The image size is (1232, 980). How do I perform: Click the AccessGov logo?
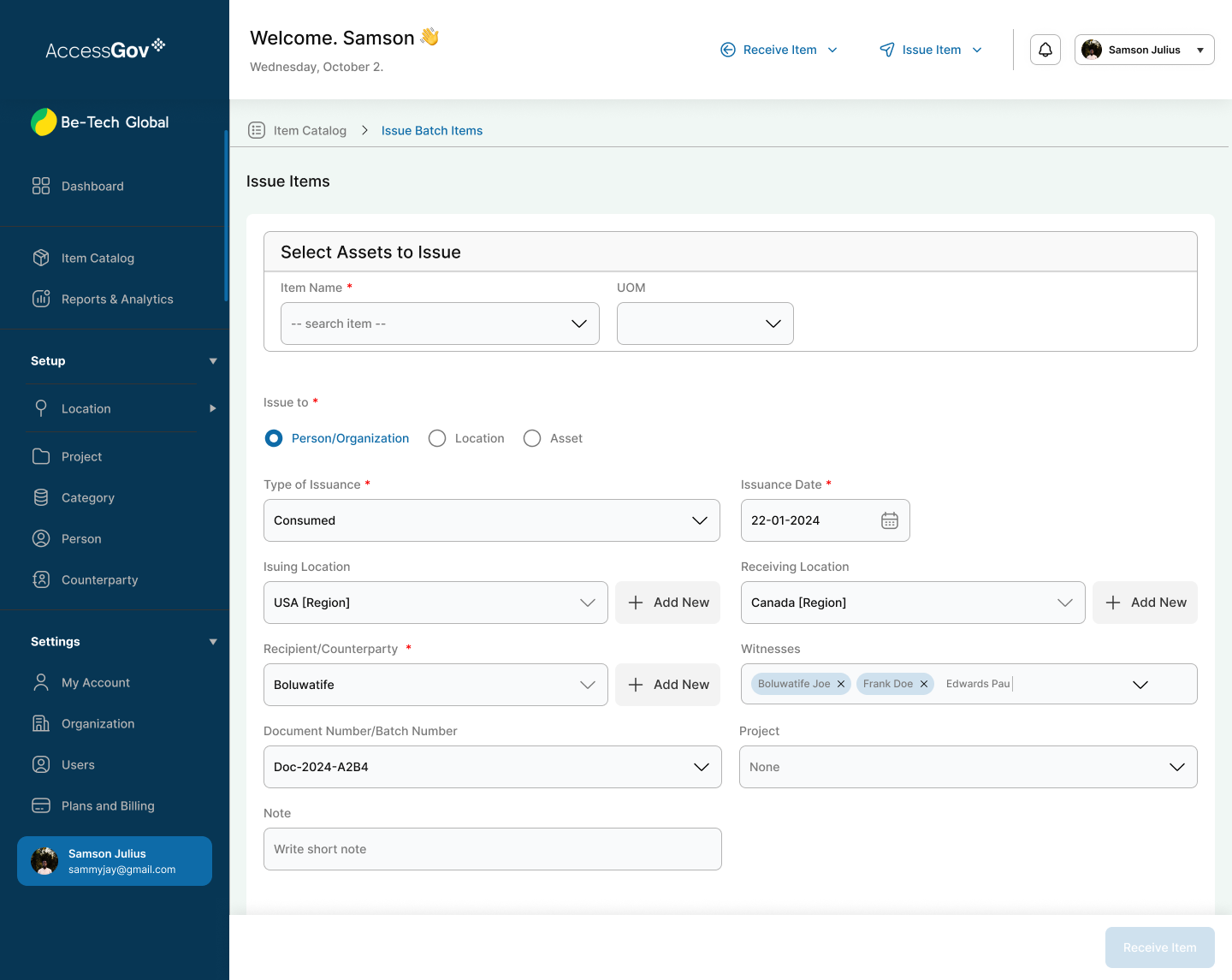click(x=105, y=50)
